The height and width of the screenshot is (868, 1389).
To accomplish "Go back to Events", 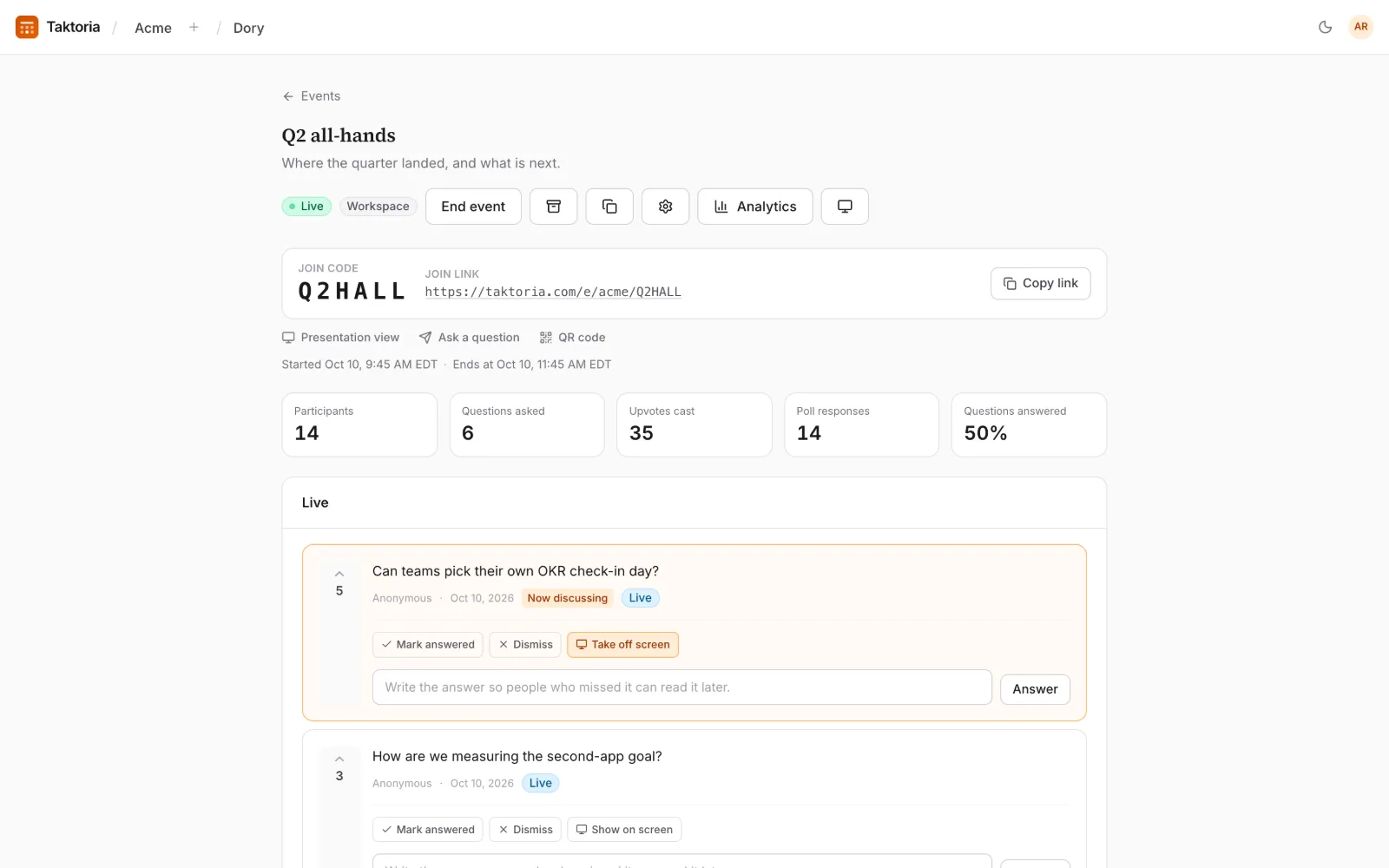I will coord(311,96).
